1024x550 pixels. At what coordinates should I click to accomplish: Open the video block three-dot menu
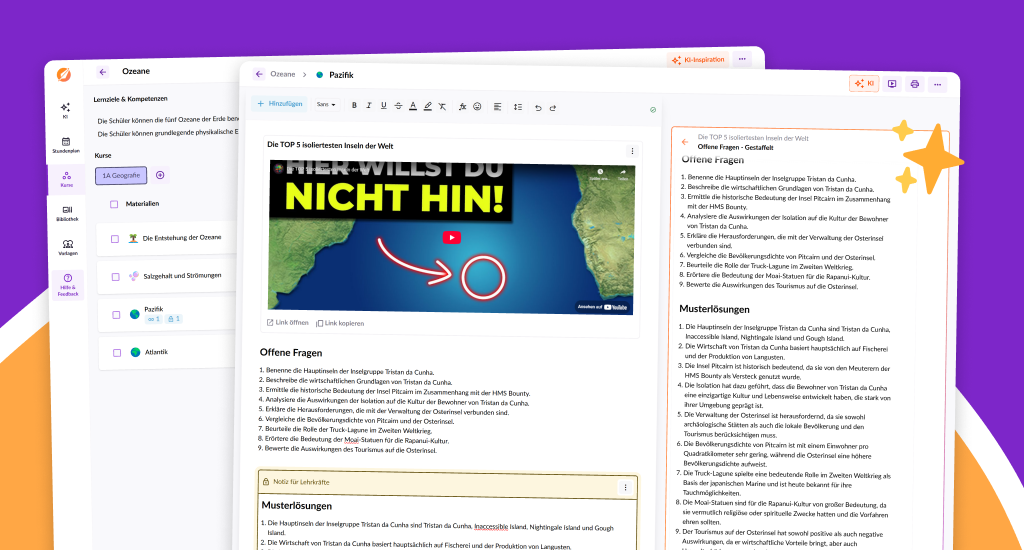pyautogui.click(x=631, y=151)
